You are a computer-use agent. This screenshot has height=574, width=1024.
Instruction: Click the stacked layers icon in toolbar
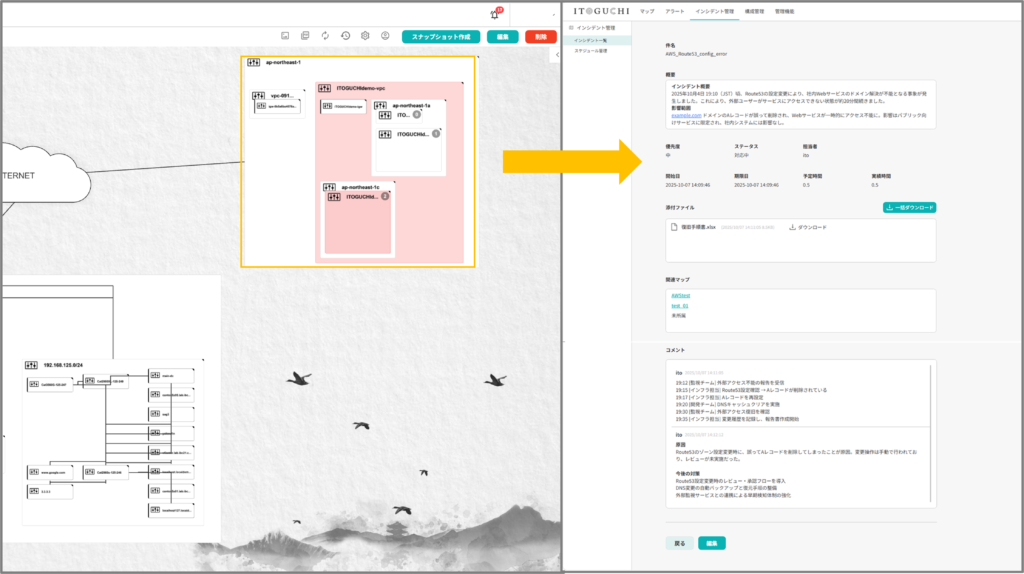[x=305, y=36]
